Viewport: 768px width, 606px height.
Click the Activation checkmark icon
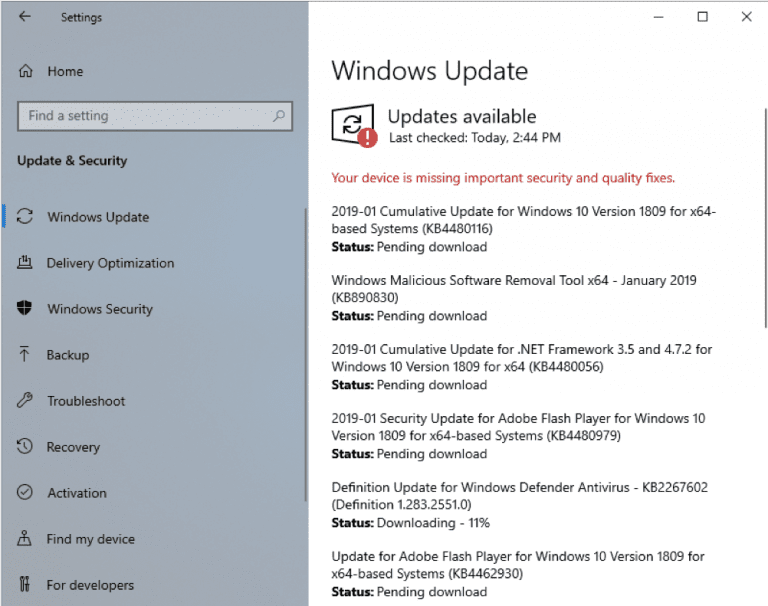[26, 493]
